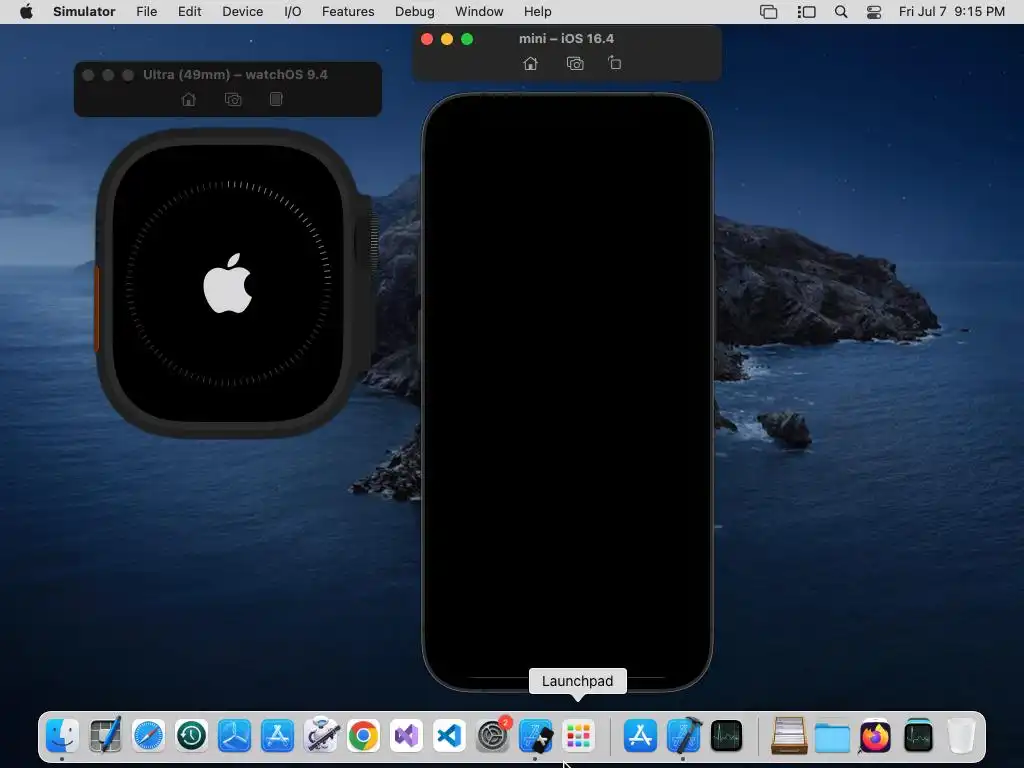This screenshot has height=768, width=1024.
Task: Open the blue folder stack in the Dock
Action: pos(832,737)
